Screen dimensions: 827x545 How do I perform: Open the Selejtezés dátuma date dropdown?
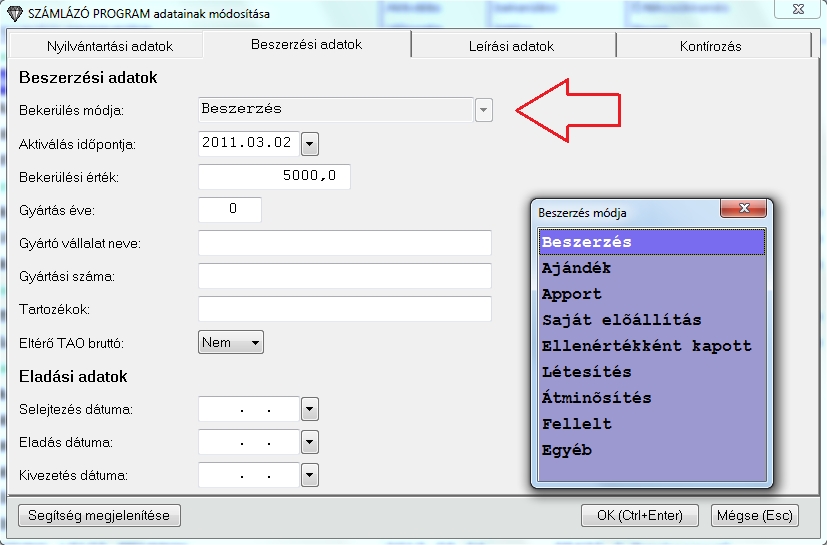(309, 409)
